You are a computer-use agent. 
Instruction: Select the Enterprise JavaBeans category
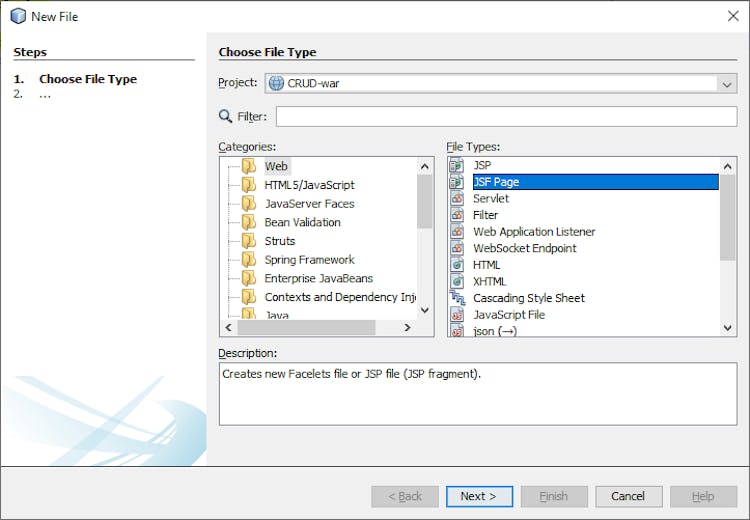(318, 278)
